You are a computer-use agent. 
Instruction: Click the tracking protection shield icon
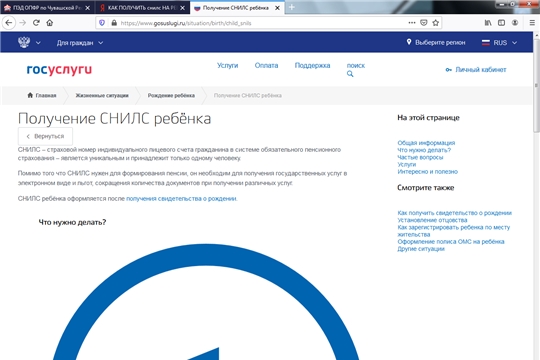(102, 23)
